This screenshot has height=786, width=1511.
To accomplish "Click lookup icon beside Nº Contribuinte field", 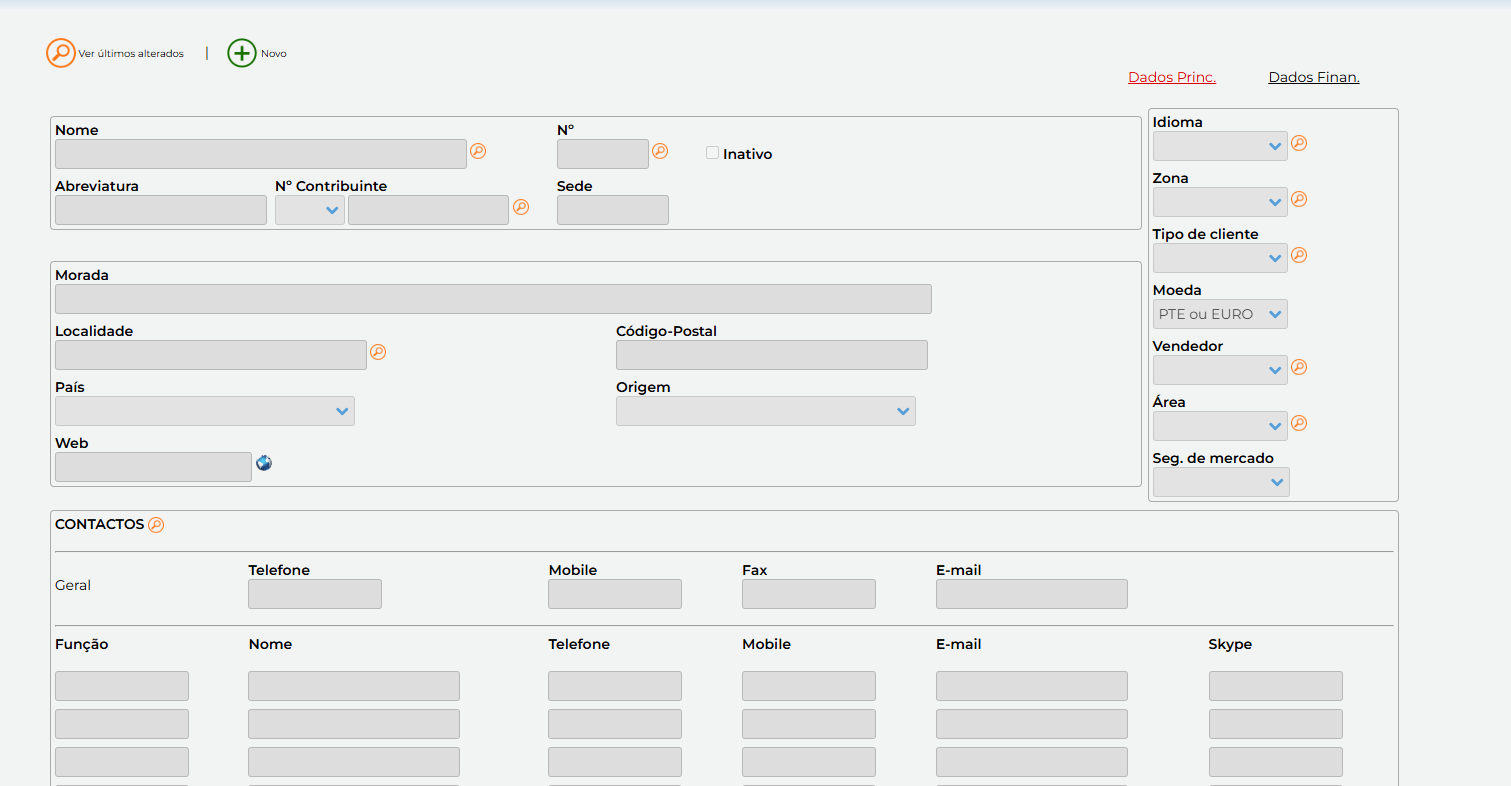I will (x=521, y=207).
